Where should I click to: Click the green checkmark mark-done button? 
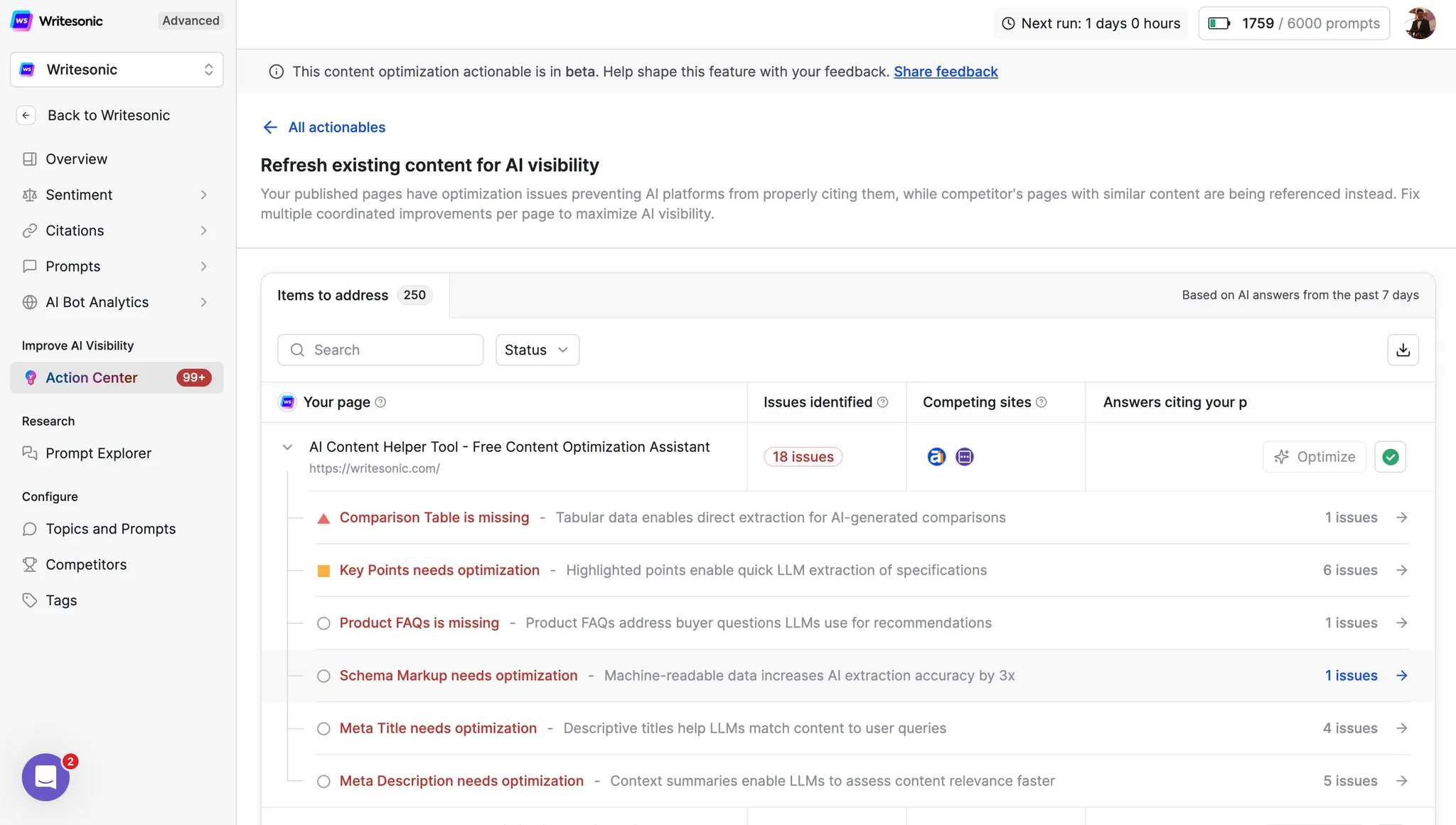pyautogui.click(x=1390, y=457)
